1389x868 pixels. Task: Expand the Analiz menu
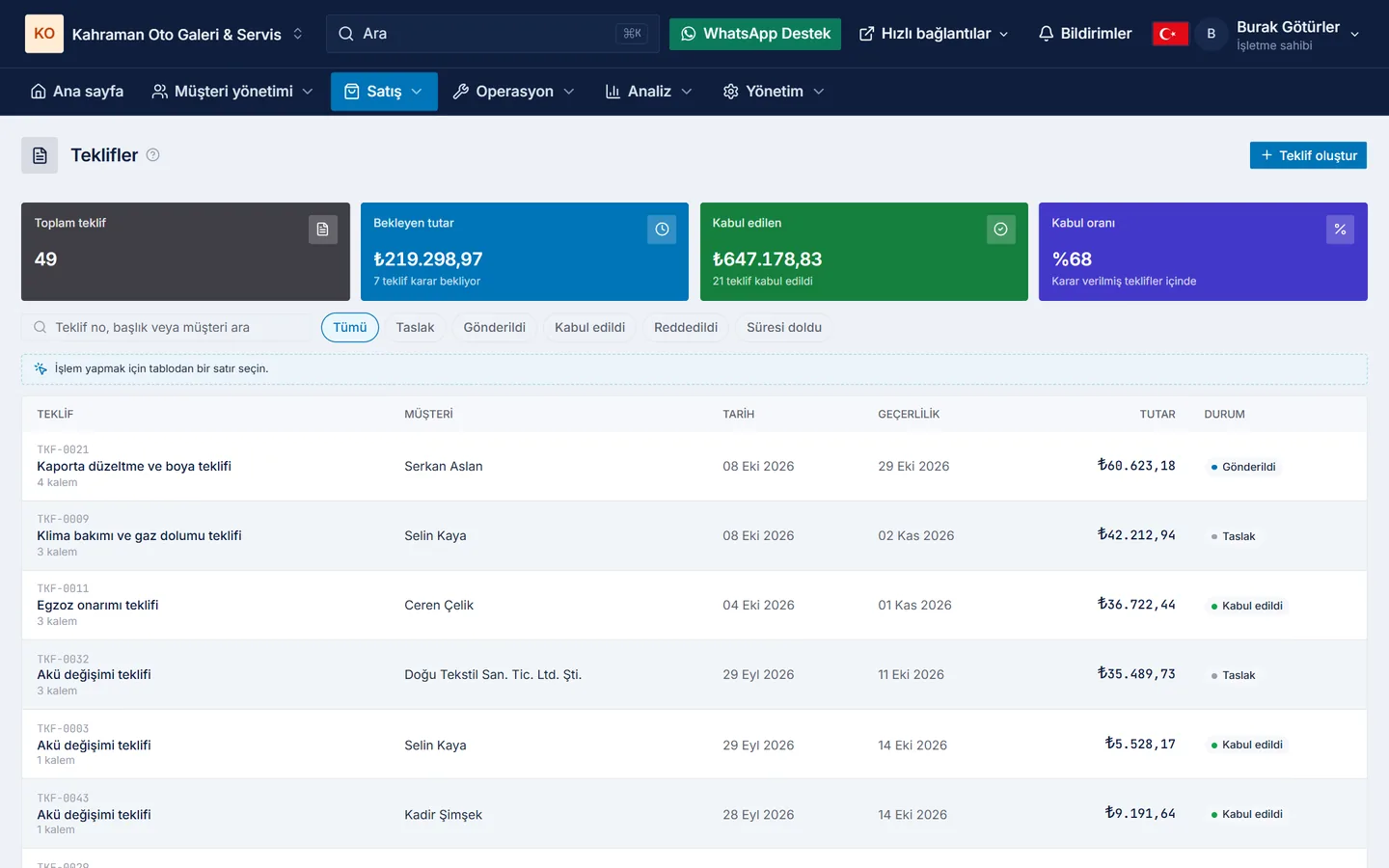[648, 92]
